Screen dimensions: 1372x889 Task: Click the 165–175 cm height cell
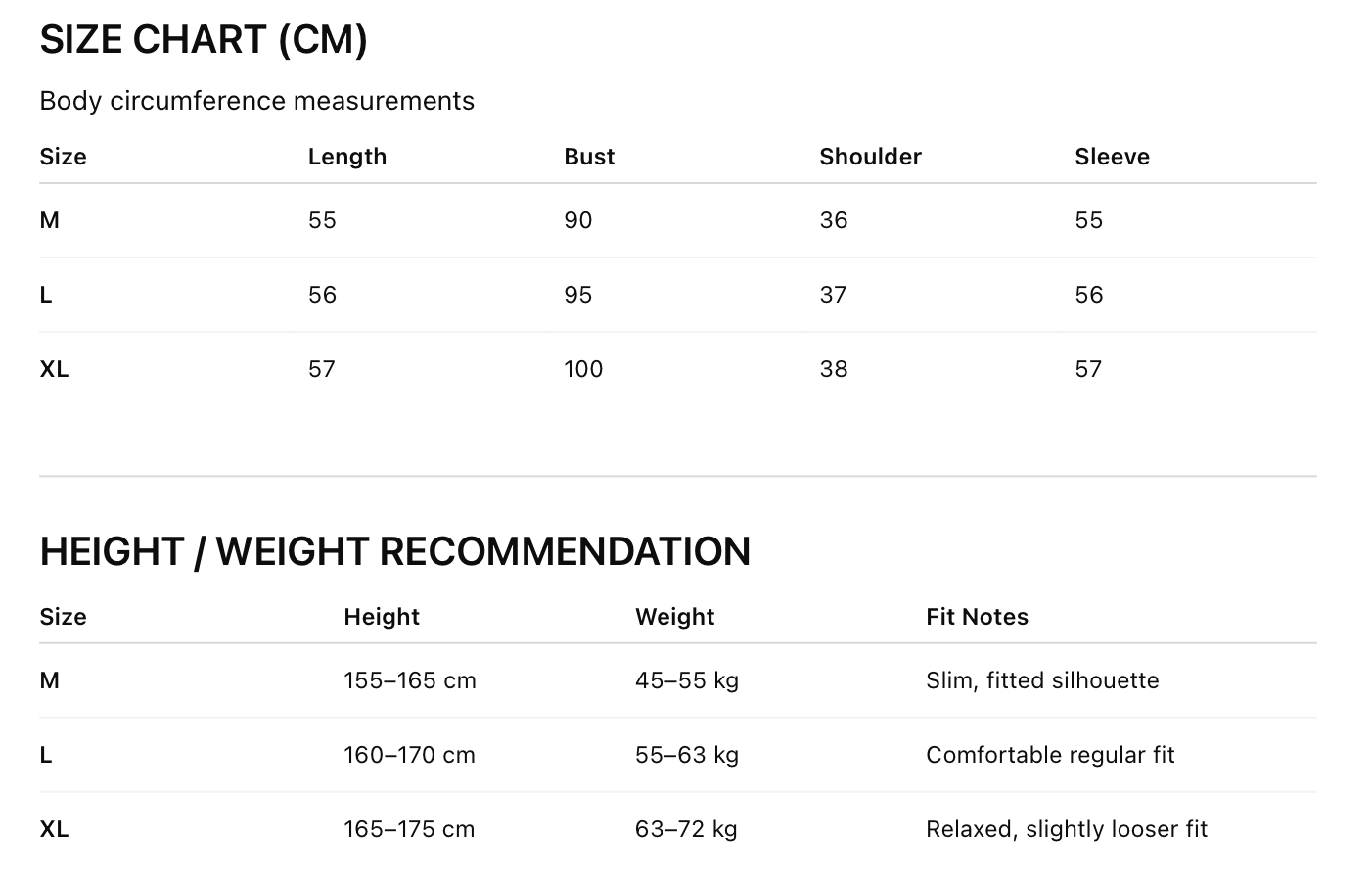pyautogui.click(x=408, y=829)
